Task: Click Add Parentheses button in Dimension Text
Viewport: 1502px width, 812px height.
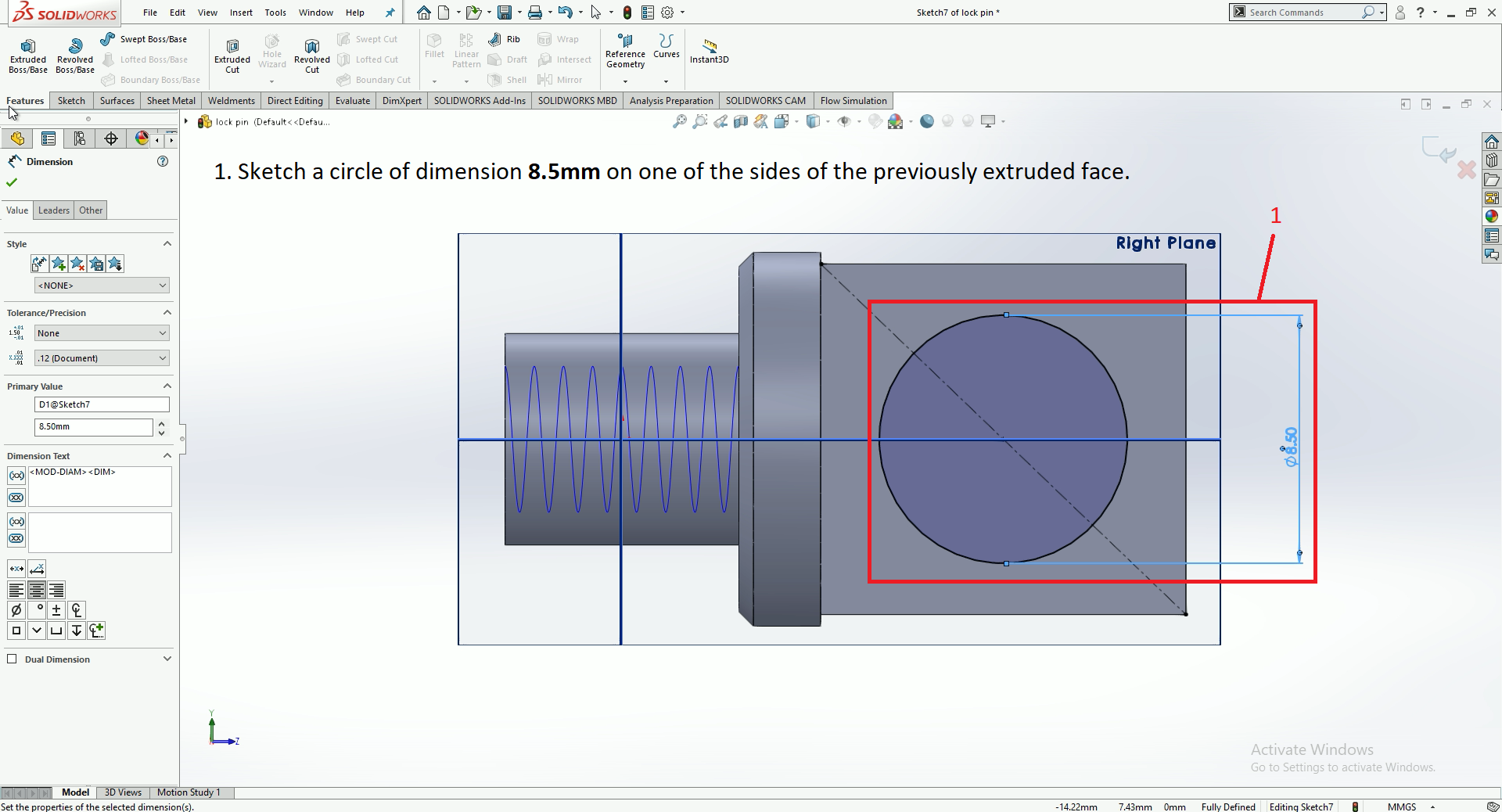Action: 16,476
